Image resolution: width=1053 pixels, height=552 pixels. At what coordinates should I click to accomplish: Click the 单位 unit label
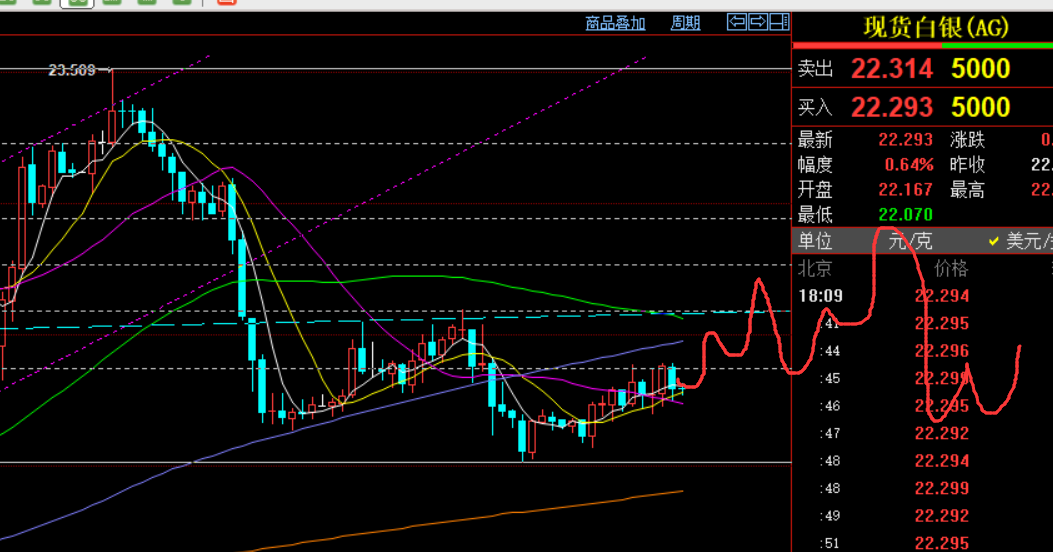coord(815,241)
